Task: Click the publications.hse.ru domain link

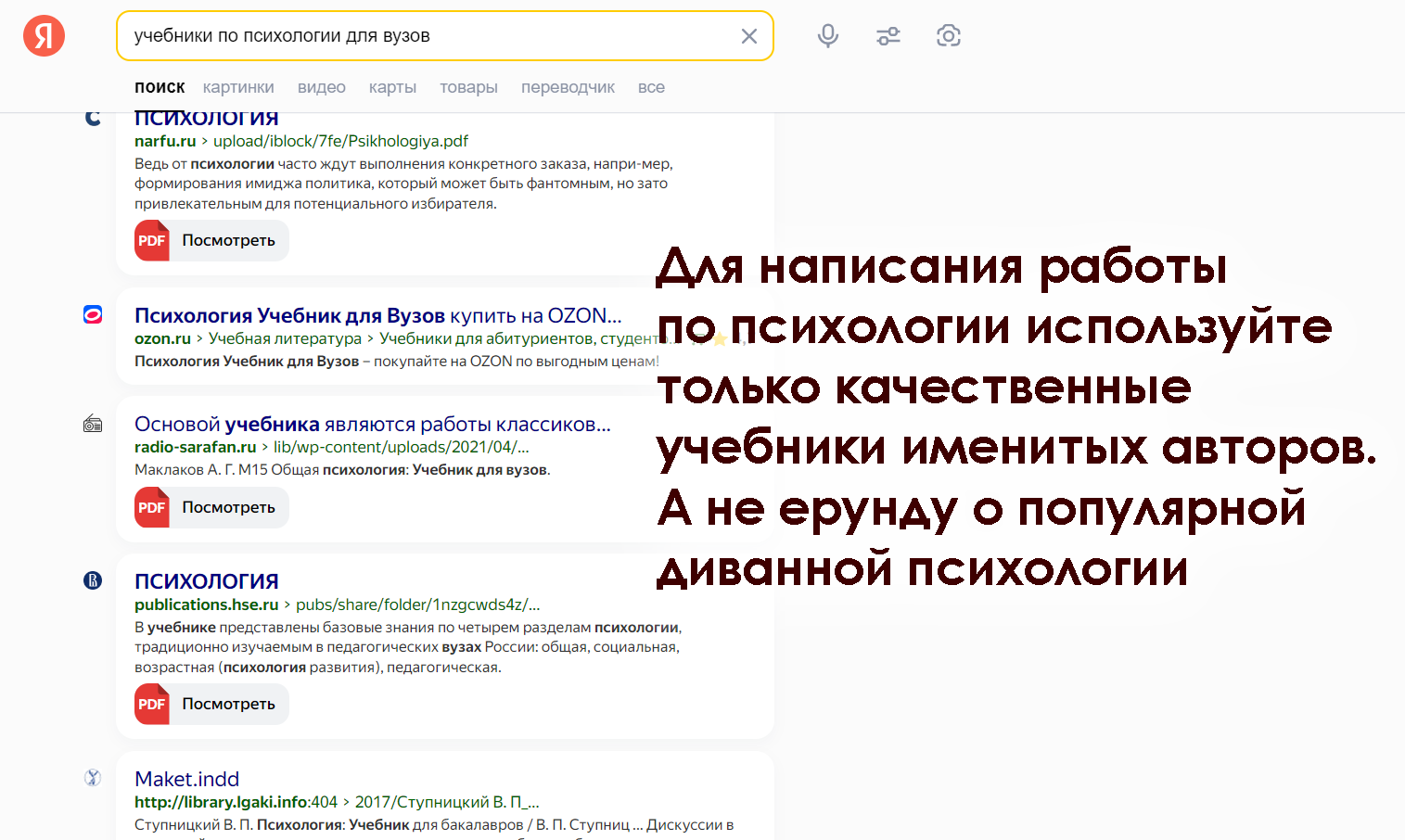Action: pos(206,605)
